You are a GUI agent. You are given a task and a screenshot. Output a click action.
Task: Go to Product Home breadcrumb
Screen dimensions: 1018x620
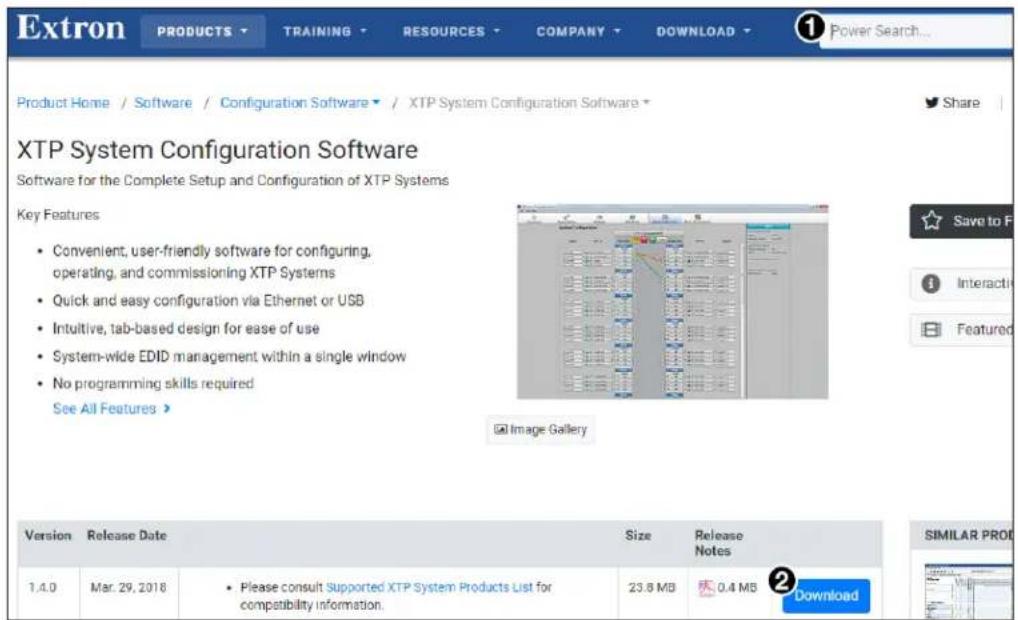pyautogui.click(x=63, y=103)
